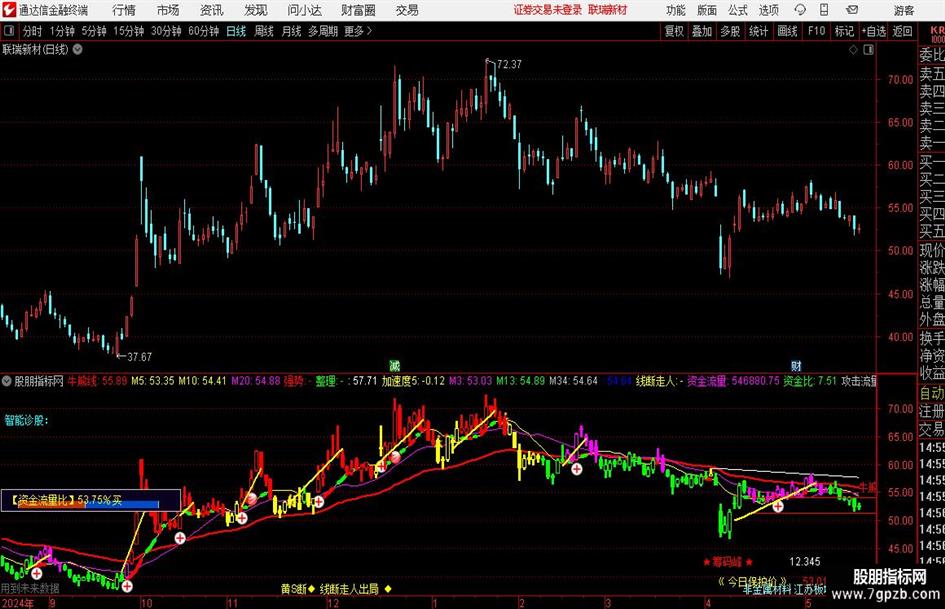Open the 交易 menu
This screenshot has width=945, height=609.
pyautogui.click(x=407, y=10)
